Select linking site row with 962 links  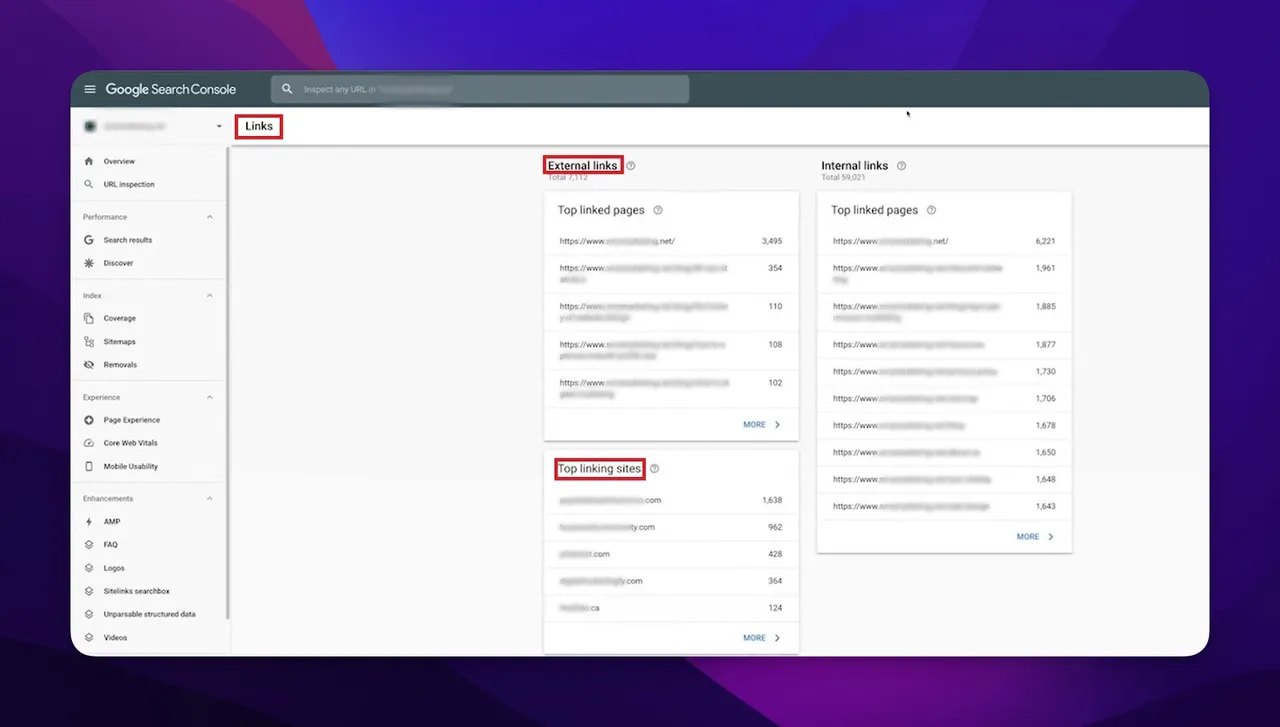pyautogui.click(x=671, y=527)
